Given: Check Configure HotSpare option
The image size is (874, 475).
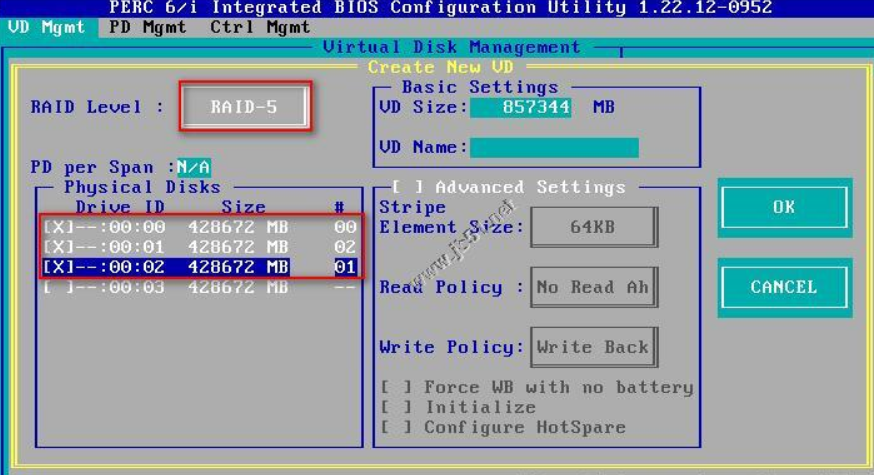Looking at the screenshot, I should pyautogui.click(x=396, y=427).
